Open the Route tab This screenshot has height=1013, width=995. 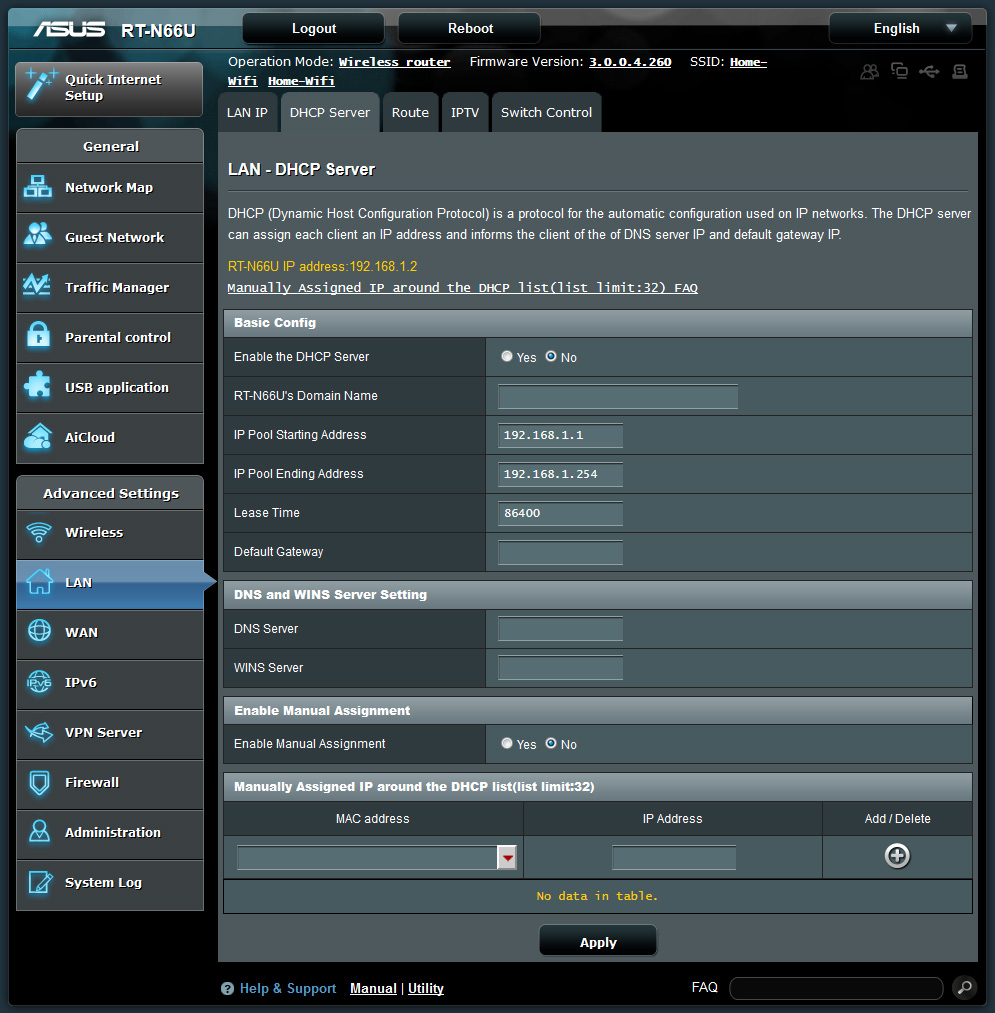click(x=410, y=112)
